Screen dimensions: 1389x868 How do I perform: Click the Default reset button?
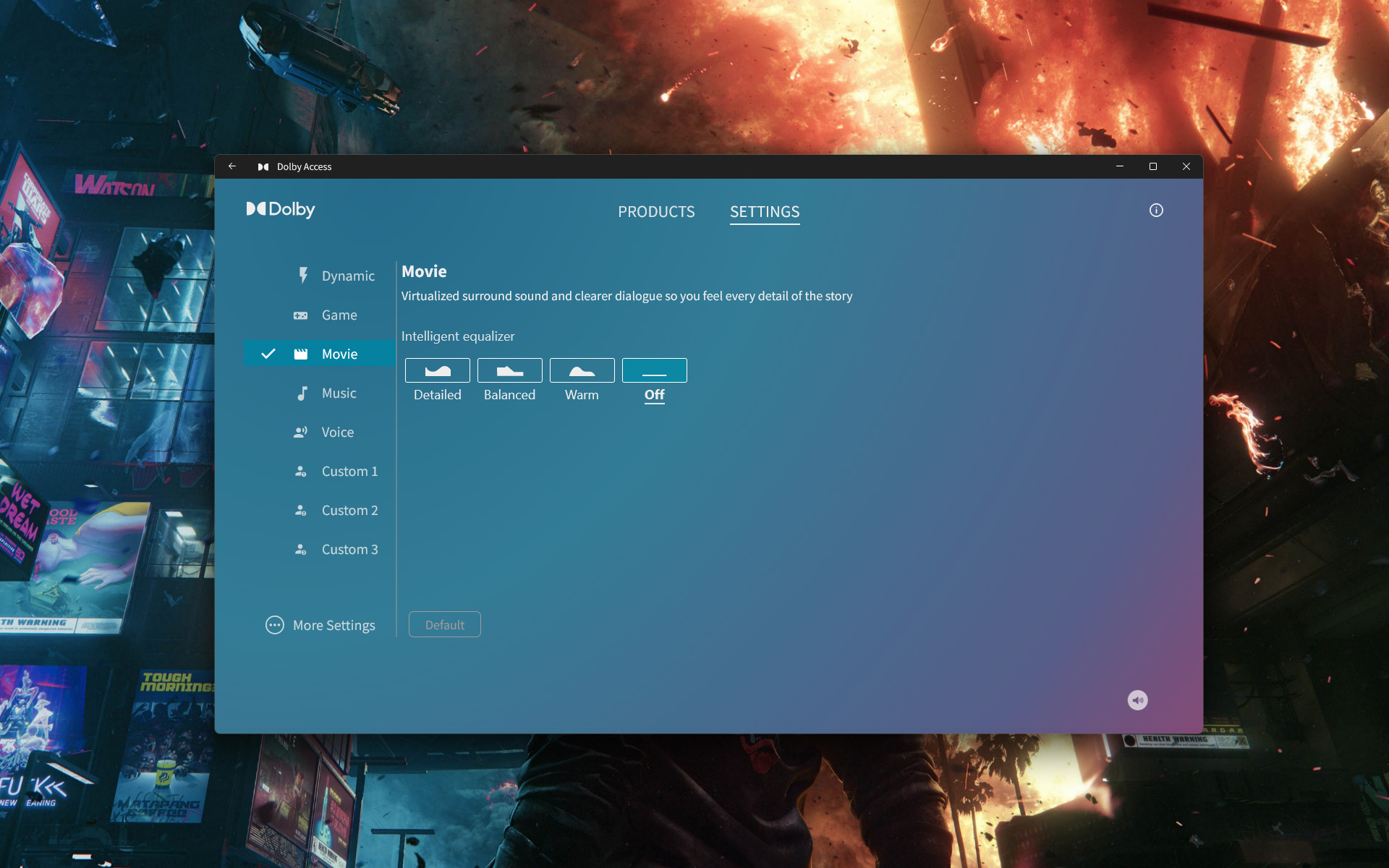coord(445,624)
